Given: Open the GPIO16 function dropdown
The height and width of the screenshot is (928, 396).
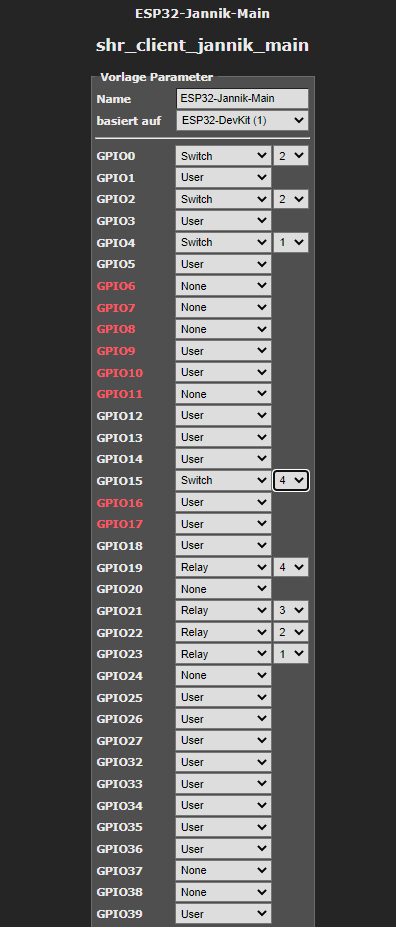Looking at the screenshot, I should coord(224,502).
